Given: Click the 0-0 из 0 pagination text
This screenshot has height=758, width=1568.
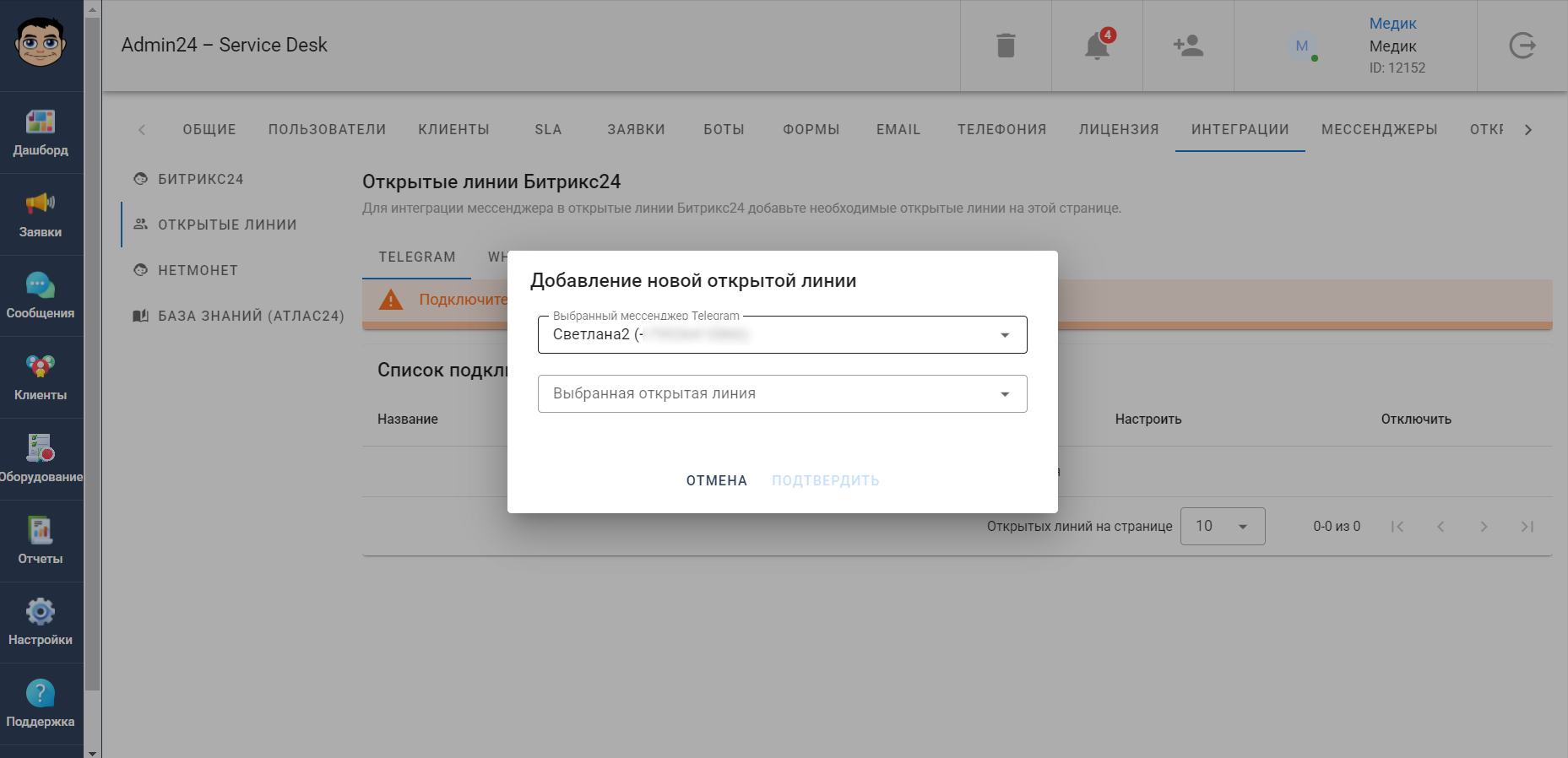Looking at the screenshot, I should pos(1337,527).
